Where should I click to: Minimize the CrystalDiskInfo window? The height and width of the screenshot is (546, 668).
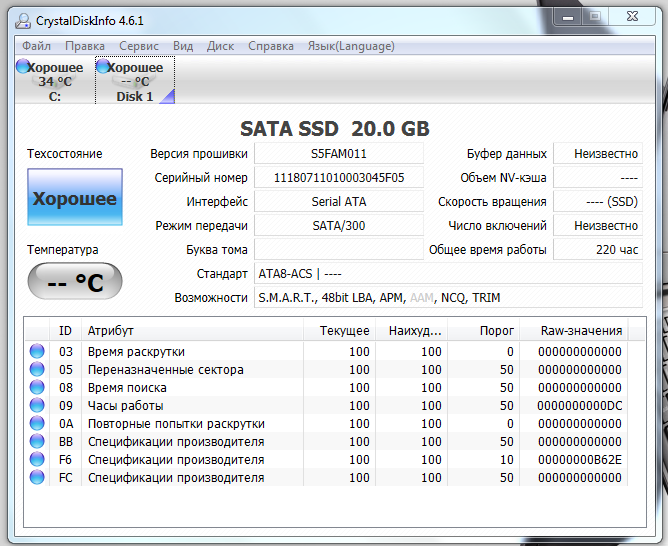point(567,17)
